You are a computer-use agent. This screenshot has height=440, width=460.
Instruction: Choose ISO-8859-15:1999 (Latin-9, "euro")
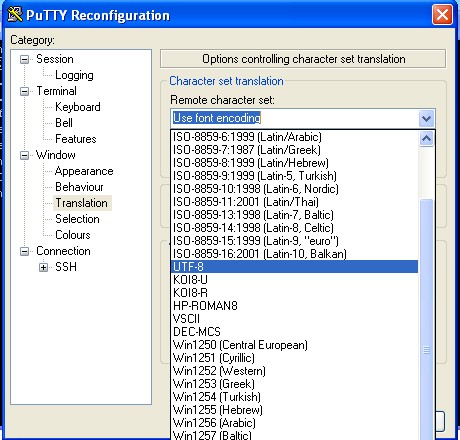(295, 241)
